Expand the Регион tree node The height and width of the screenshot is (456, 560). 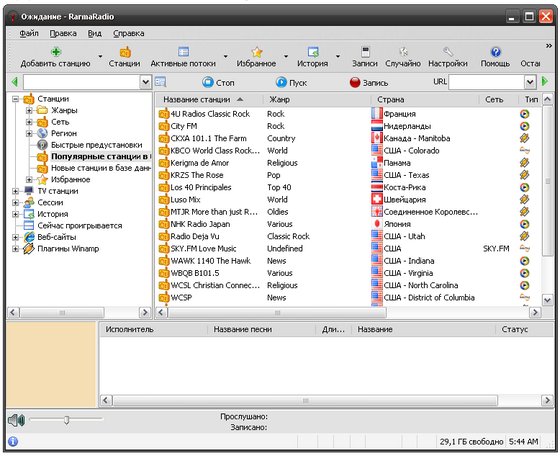point(29,134)
